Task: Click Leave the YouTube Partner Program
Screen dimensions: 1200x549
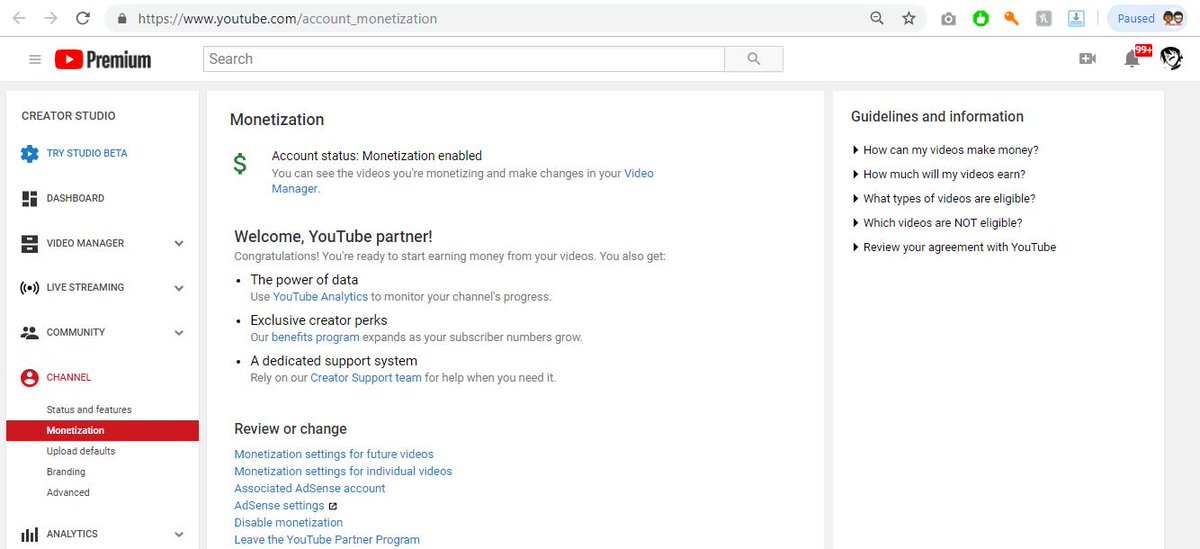Action: tap(327, 539)
